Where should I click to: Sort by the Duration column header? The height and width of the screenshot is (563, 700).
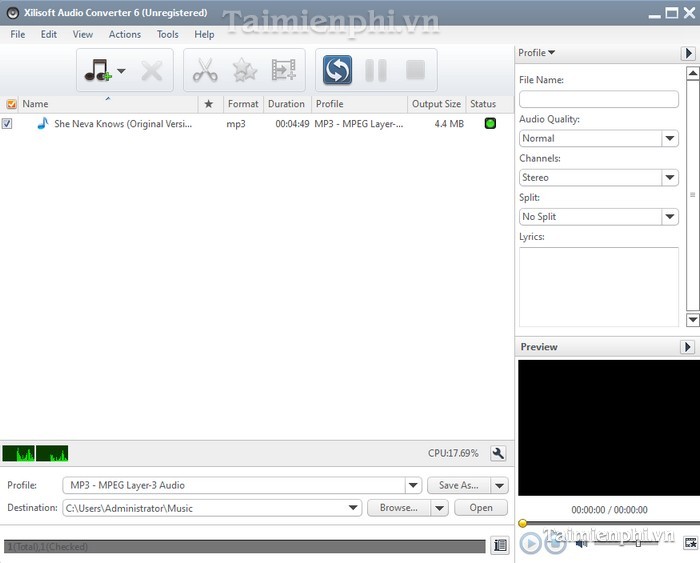click(286, 104)
